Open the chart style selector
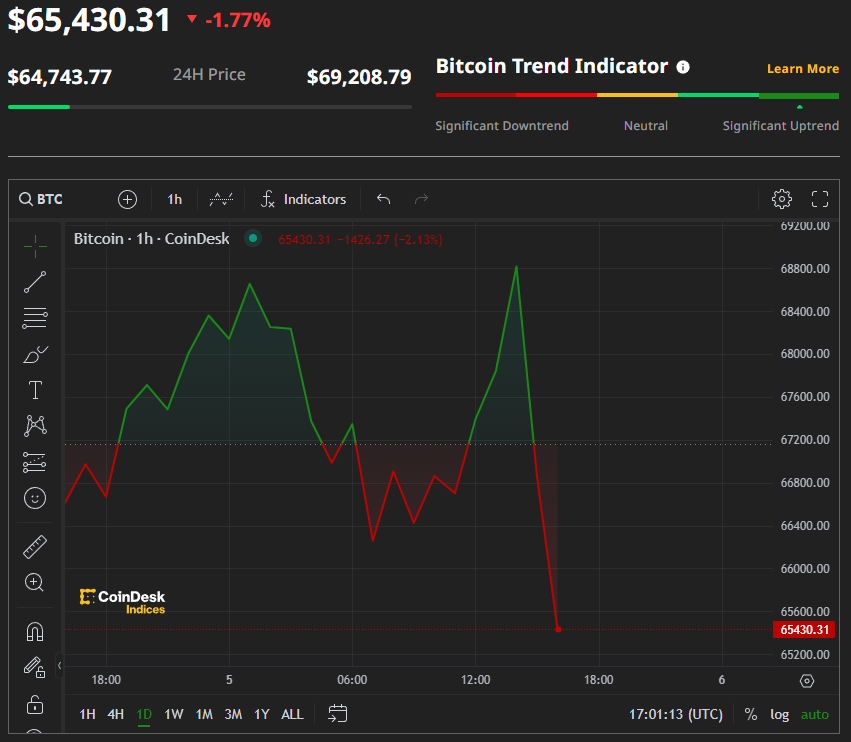This screenshot has height=742, width=851. [221, 199]
